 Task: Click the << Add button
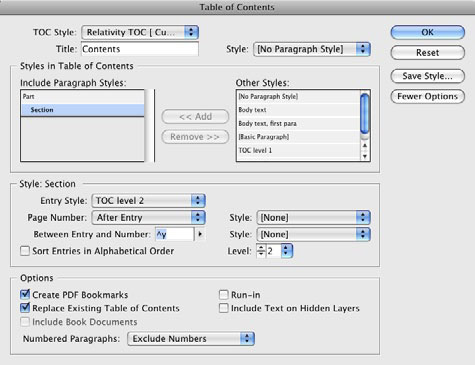pyautogui.click(x=195, y=117)
